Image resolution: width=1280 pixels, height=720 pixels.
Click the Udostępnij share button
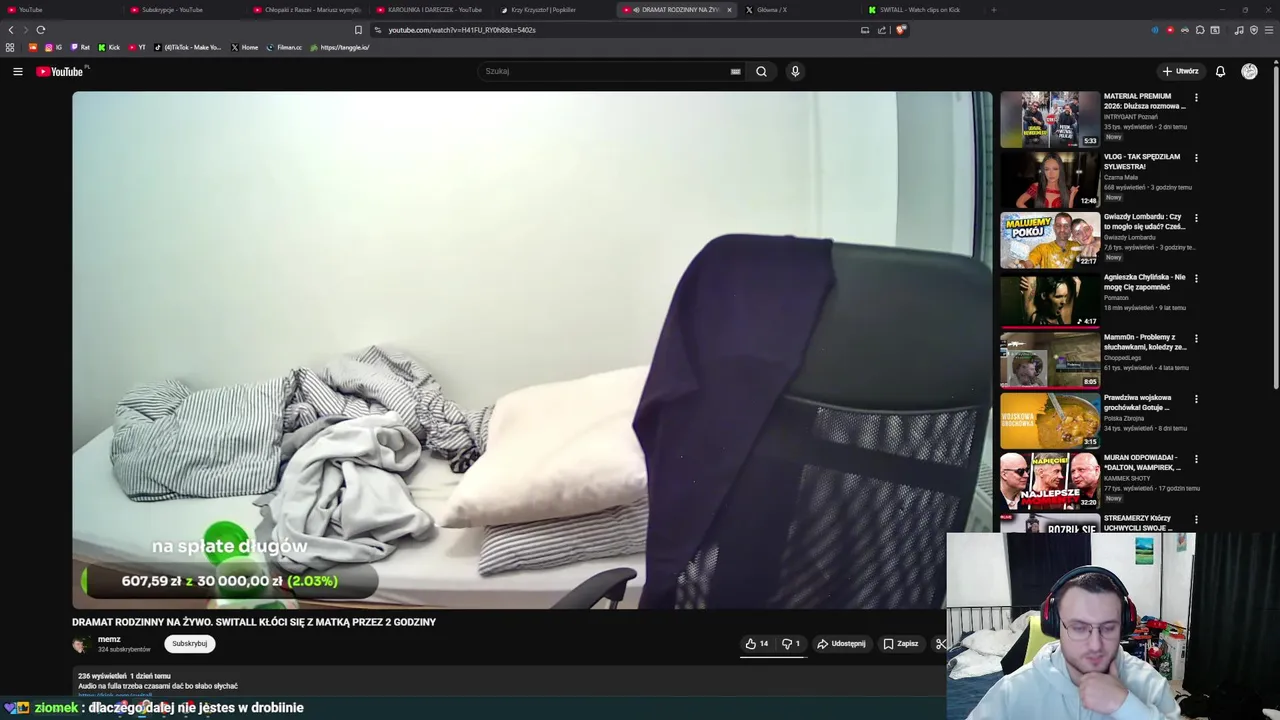[x=841, y=644]
